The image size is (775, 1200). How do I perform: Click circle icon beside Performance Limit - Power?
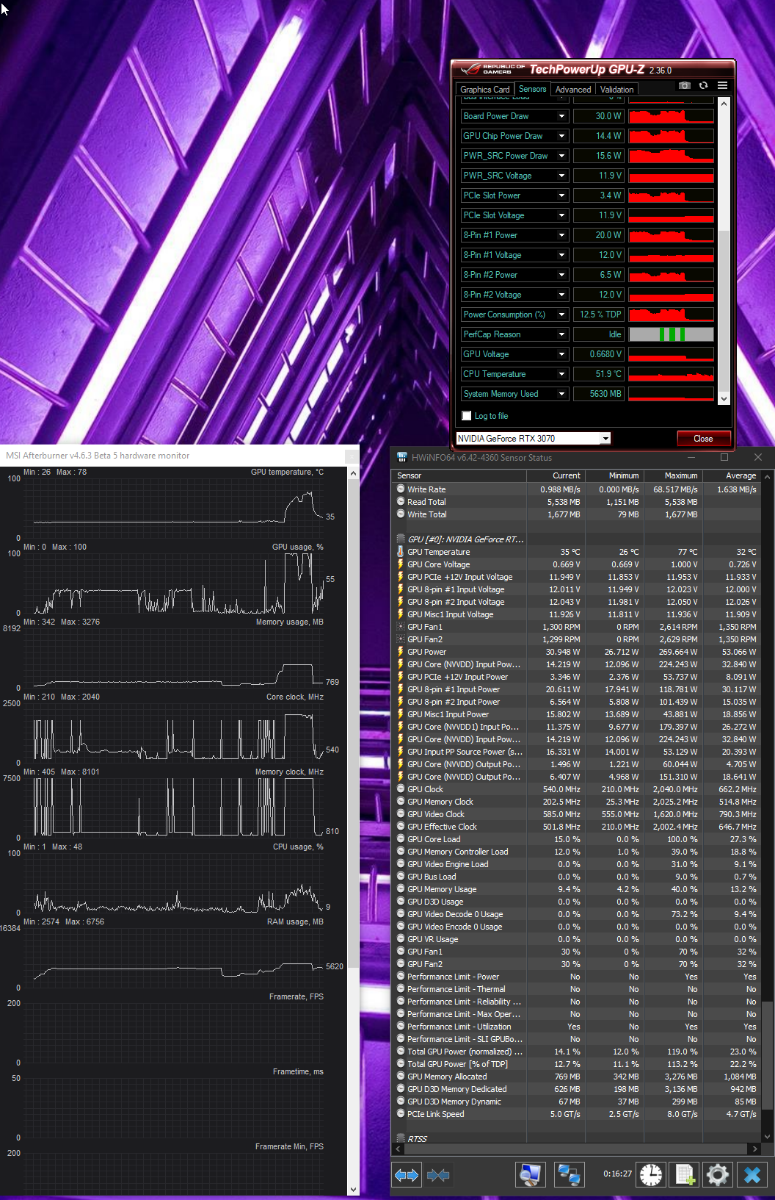[400, 977]
